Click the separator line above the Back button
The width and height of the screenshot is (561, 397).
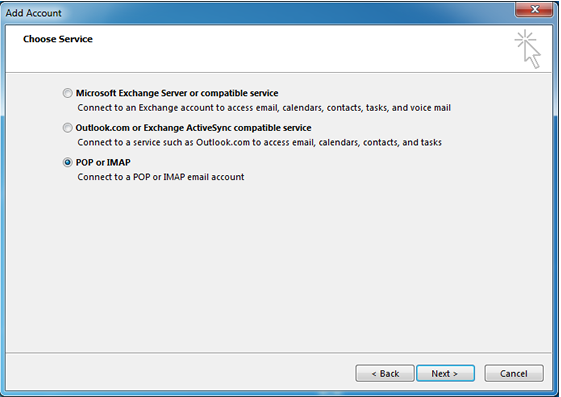pyautogui.click(x=278, y=353)
